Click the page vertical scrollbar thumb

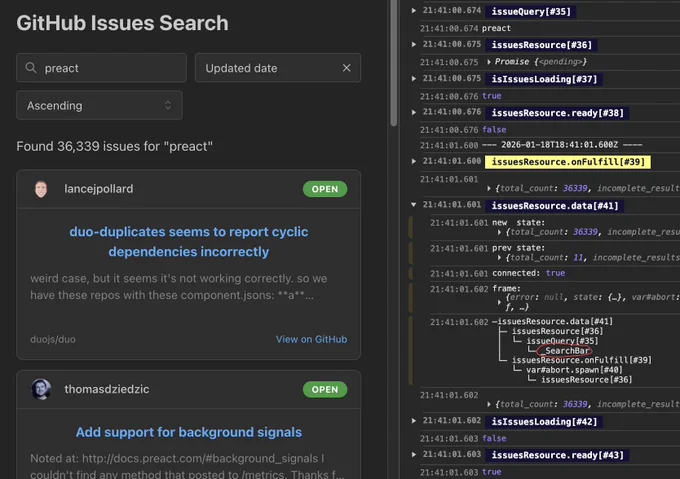click(x=393, y=63)
